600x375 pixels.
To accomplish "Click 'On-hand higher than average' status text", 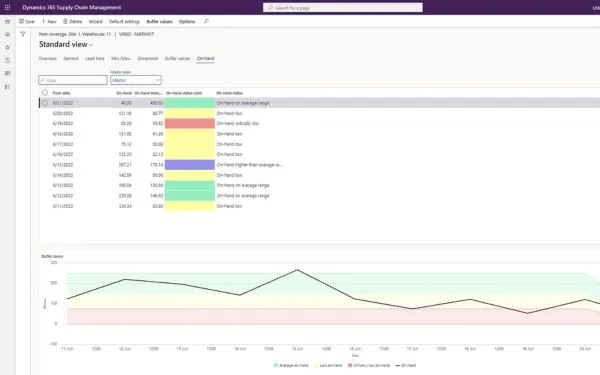I will click(x=249, y=165).
